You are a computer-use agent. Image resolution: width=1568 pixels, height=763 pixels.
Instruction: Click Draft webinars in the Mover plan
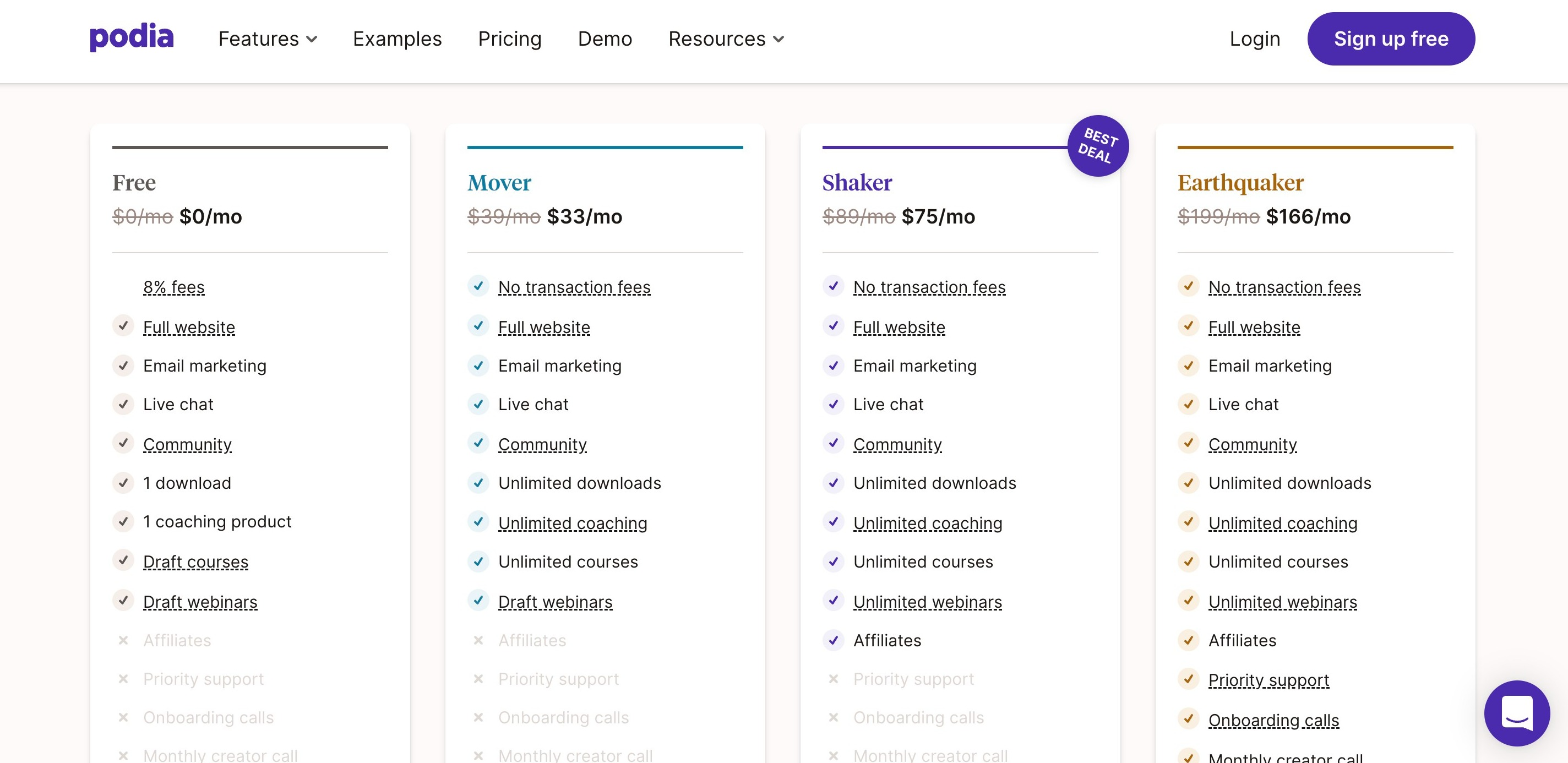[555, 602]
